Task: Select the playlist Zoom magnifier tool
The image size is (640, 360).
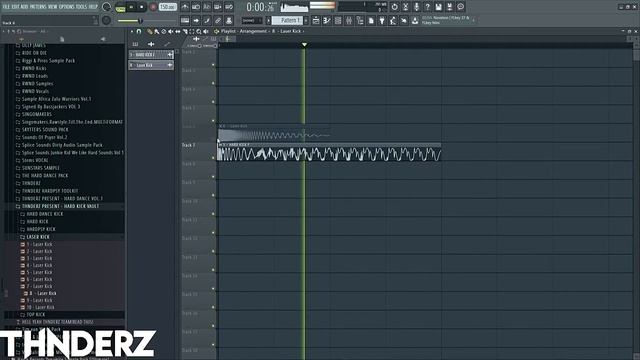Action: tap(199, 31)
